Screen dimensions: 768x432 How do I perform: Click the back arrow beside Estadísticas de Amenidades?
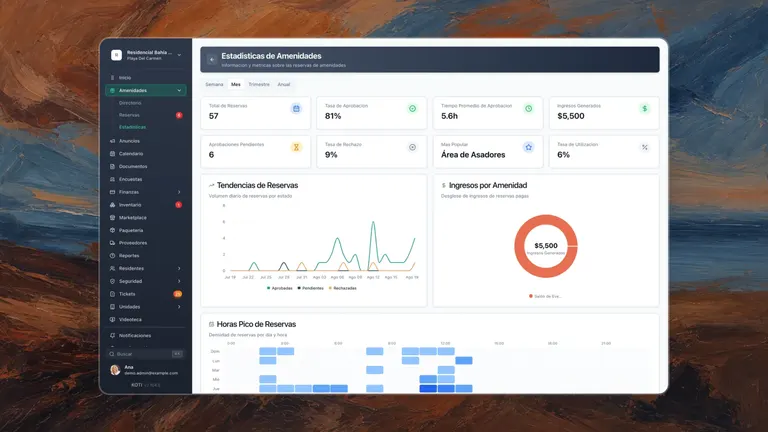pyautogui.click(x=212, y=59)
